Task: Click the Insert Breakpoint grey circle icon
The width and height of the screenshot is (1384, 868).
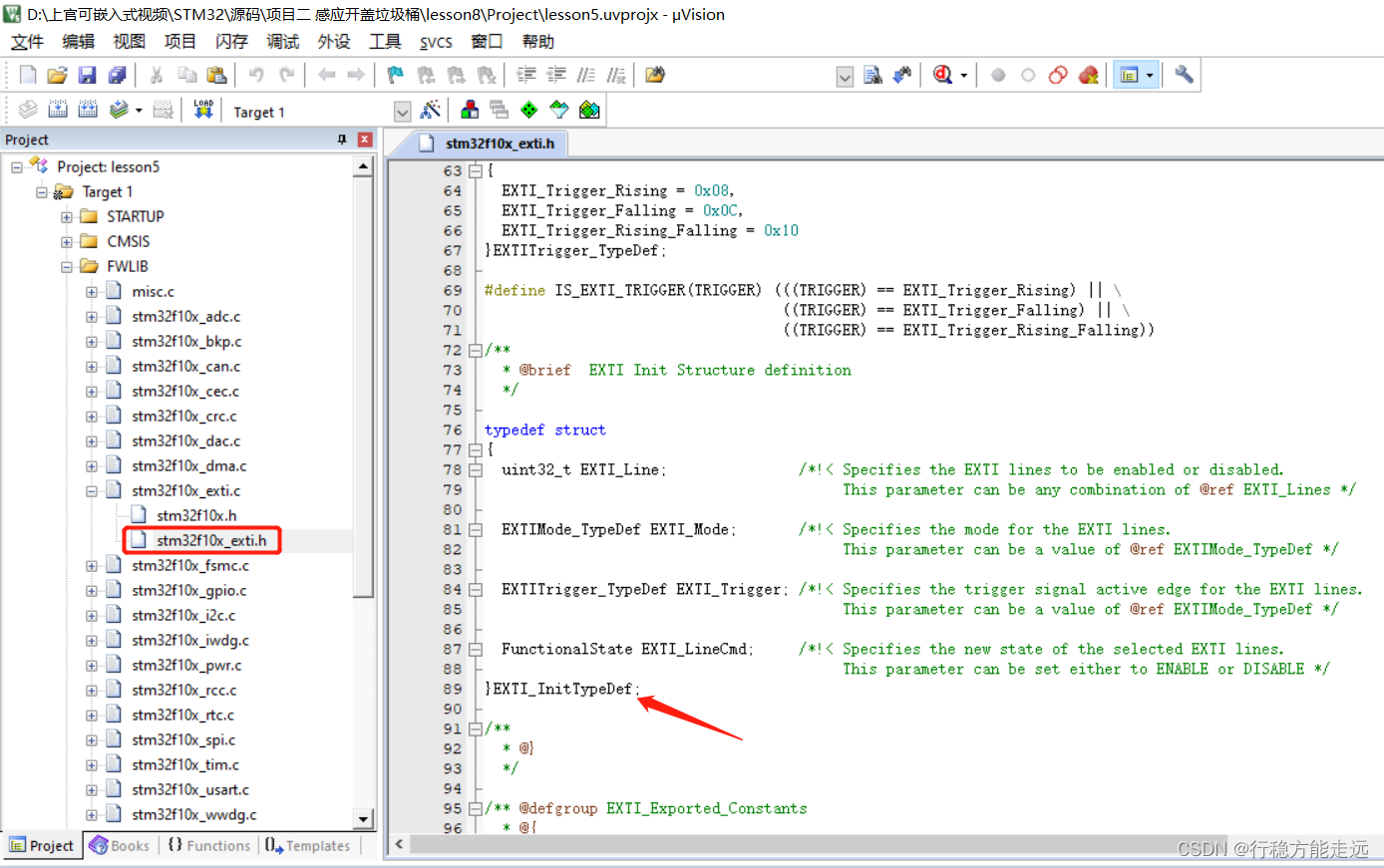Action: click(998, 75)
